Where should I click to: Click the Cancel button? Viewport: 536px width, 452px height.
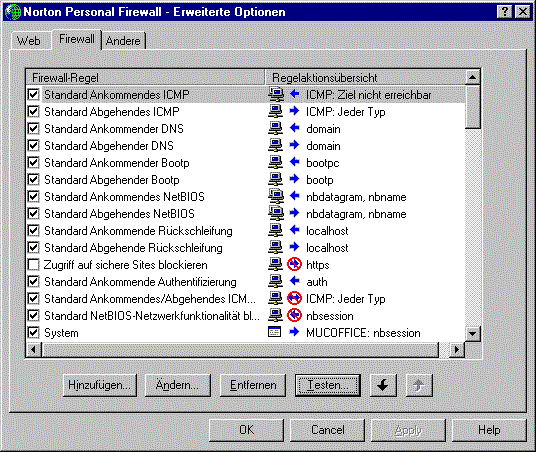tap(327, 430)
